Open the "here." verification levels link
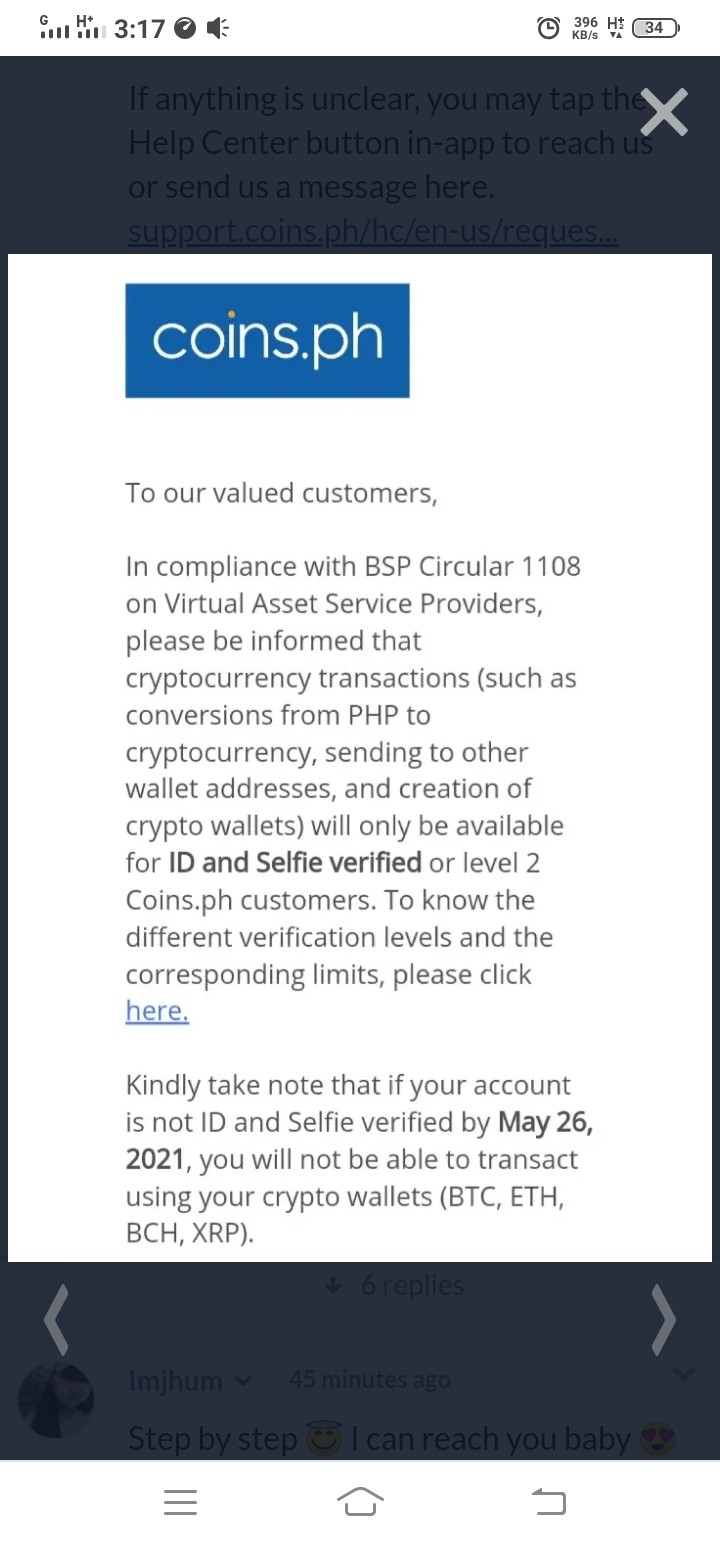Viewport: 720px width, 1544px height. tap(157, 1011)
